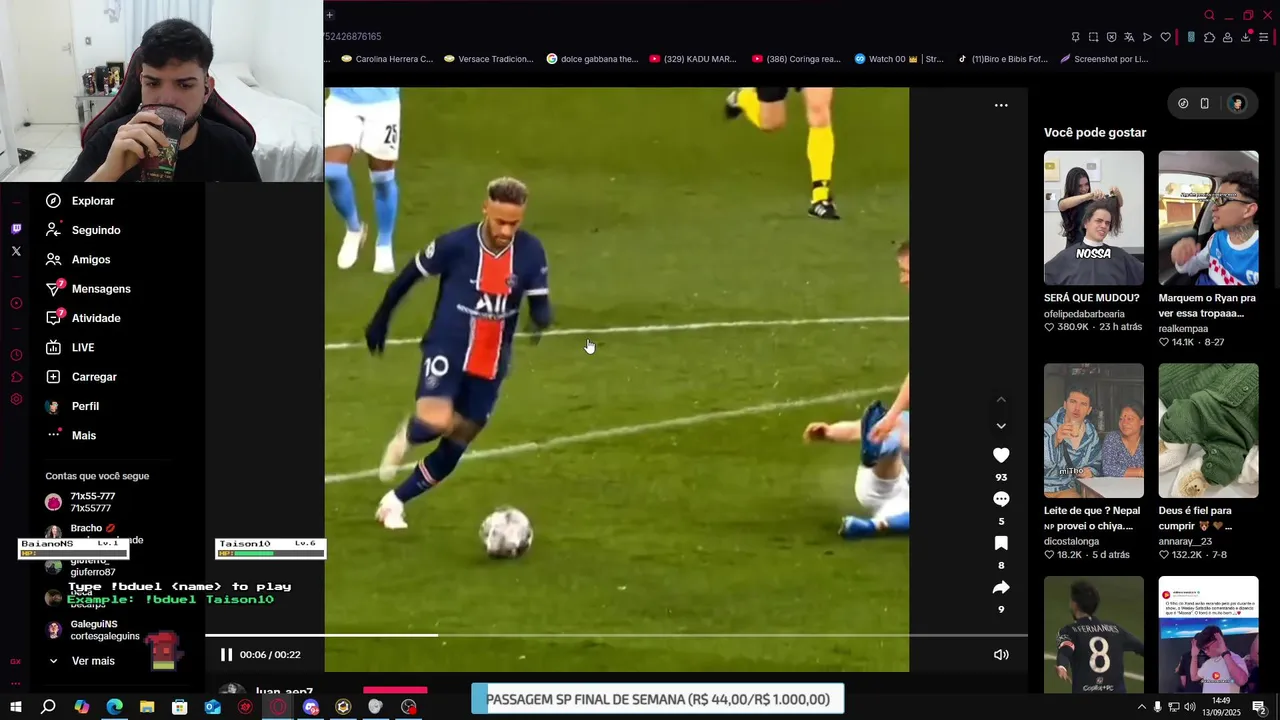Open phone app icon in top pill
1280x720 pixels.
pos(1205,104)
